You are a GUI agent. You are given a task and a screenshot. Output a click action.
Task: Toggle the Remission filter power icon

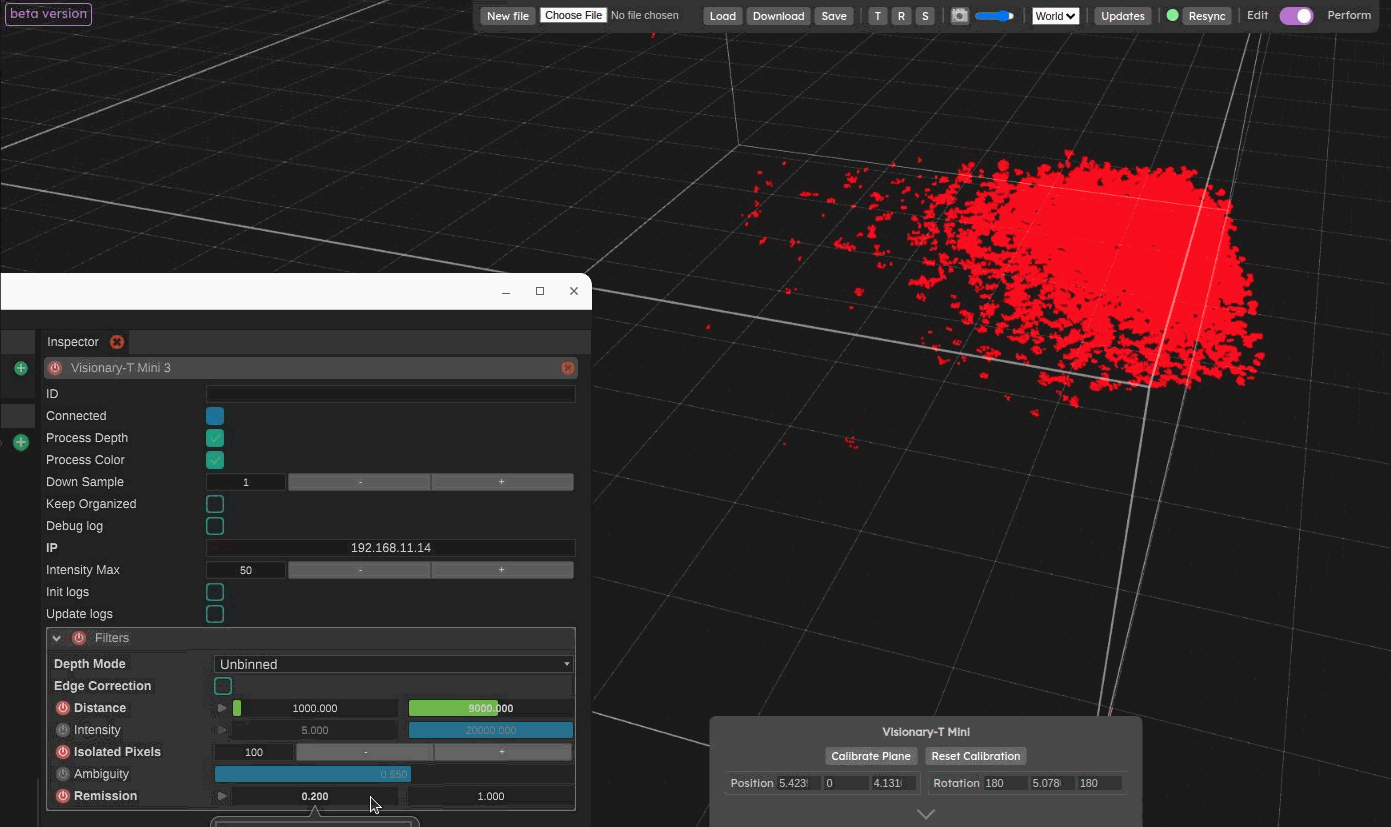63,796
